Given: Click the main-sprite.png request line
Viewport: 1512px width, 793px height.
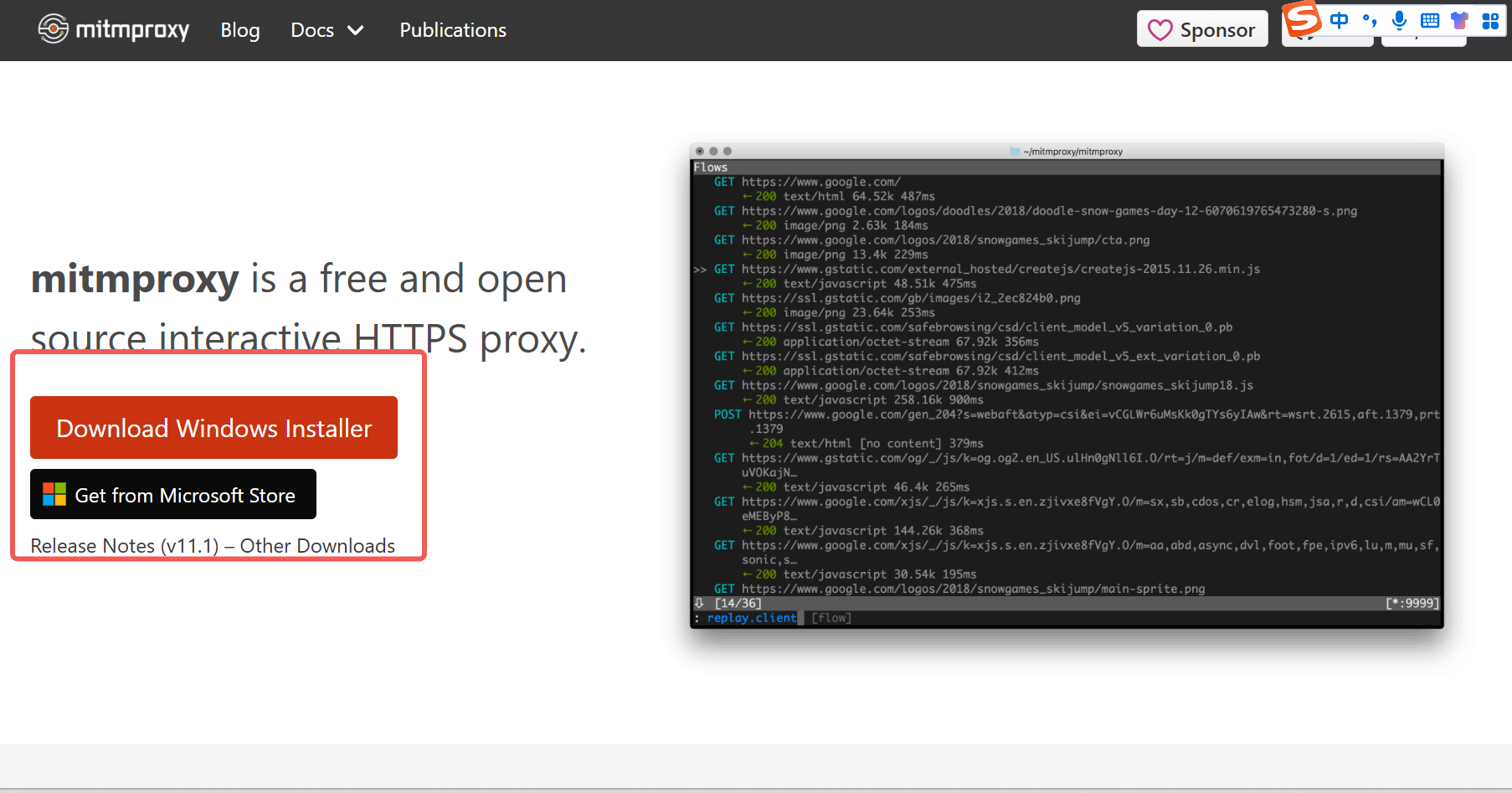Looking at the screenshot, I should coord(959,589).
